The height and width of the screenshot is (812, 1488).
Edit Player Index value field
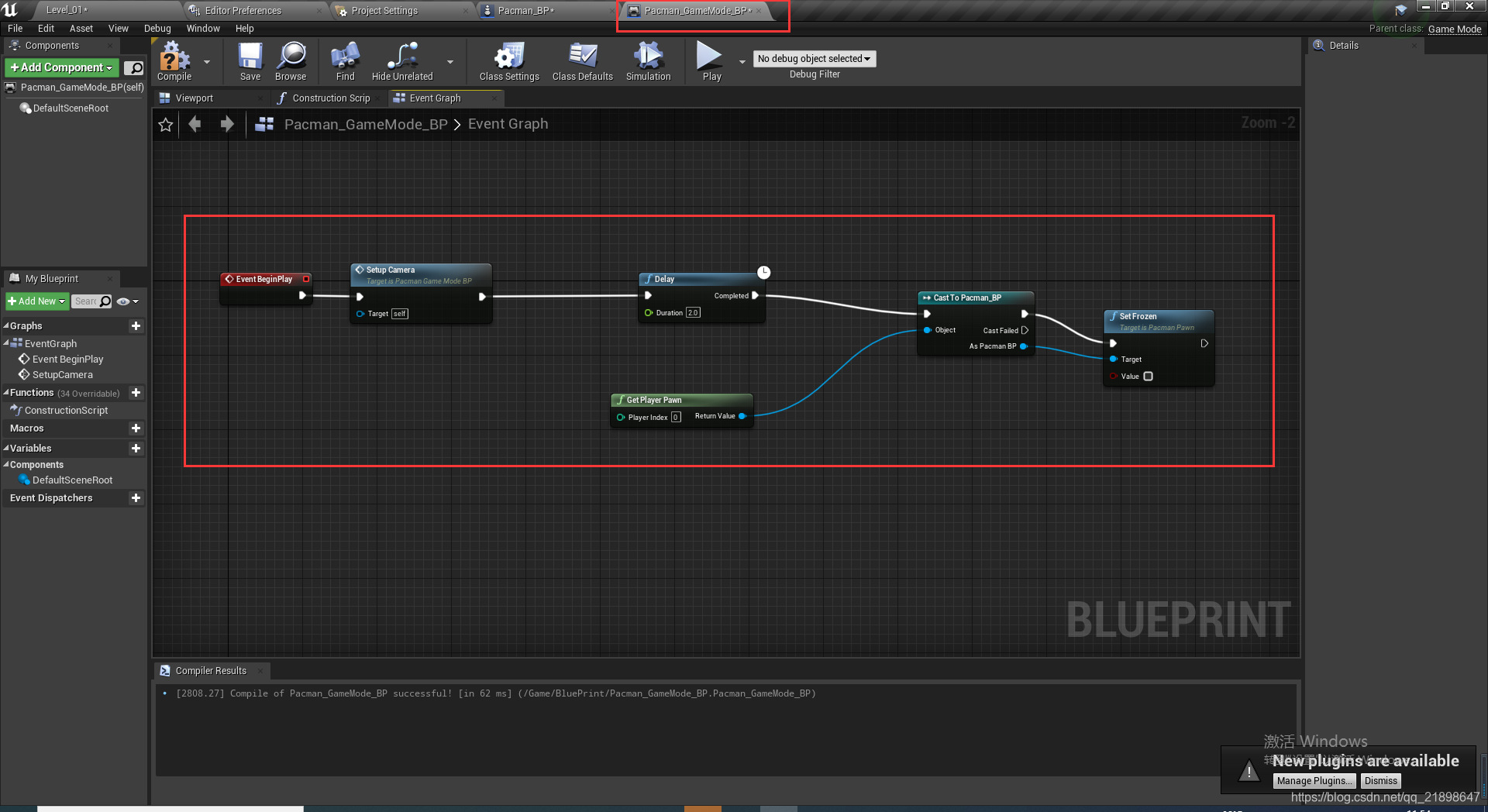676,417
